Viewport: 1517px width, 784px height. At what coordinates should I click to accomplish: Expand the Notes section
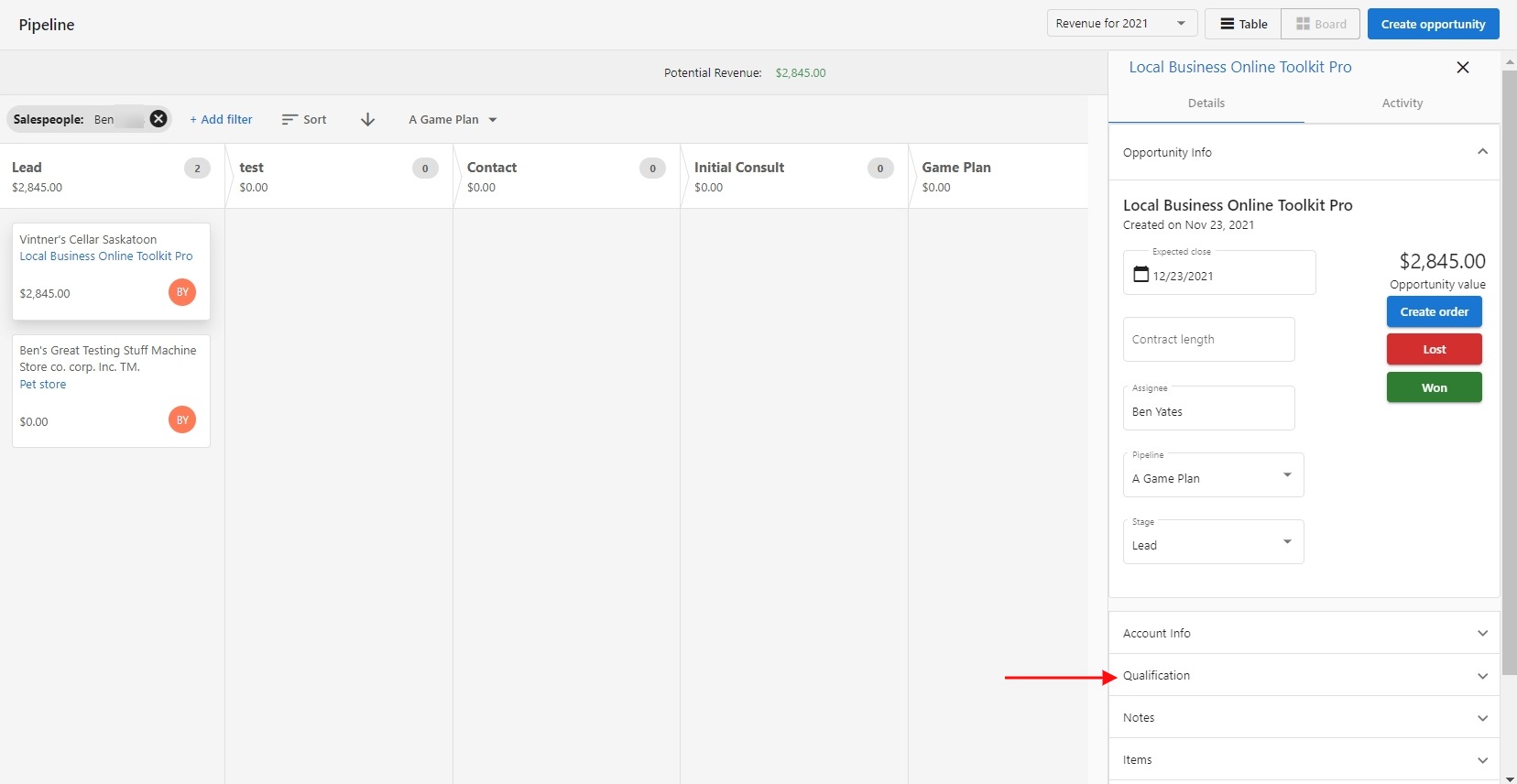tap(1304, 717)
